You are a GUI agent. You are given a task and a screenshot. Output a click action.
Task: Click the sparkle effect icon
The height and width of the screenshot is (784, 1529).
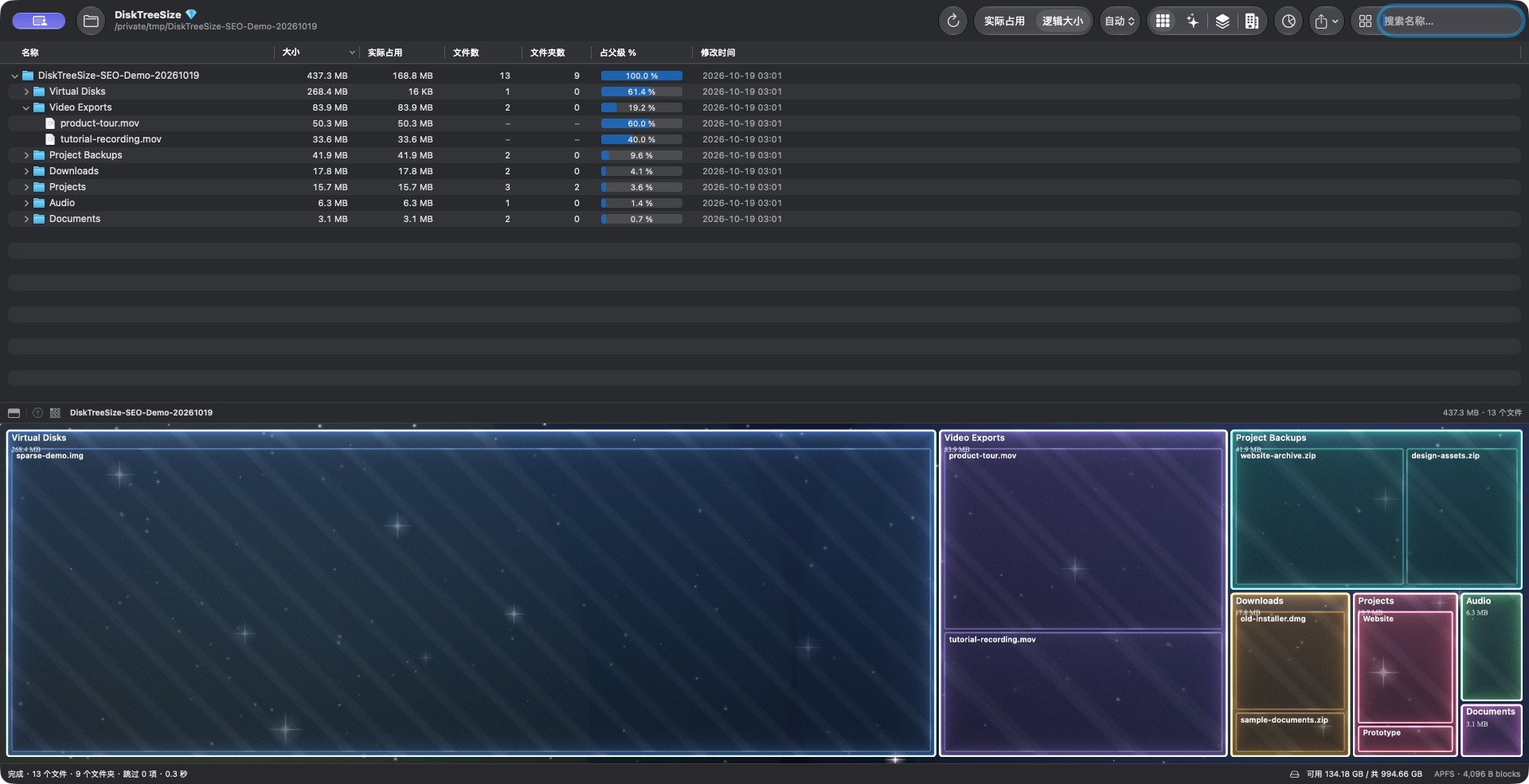point(1192,21)
